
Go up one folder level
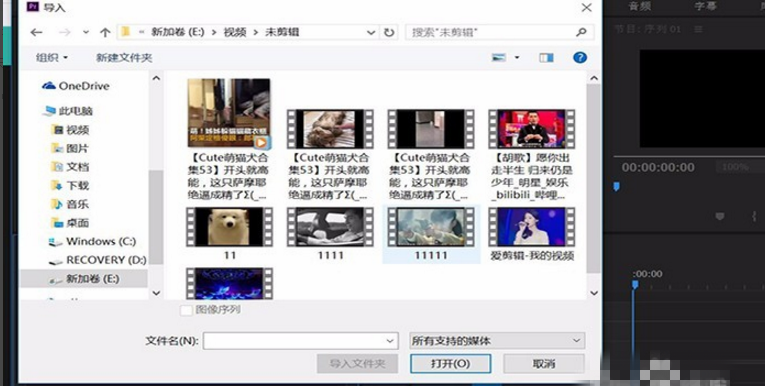click(x=105, y=32)
